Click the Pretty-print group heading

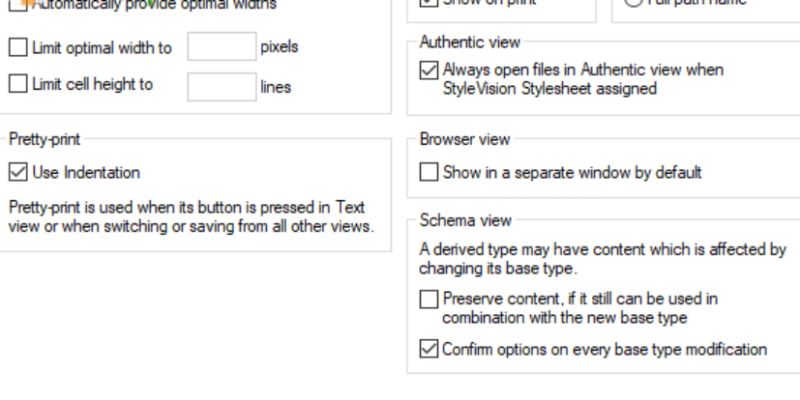(x=44, y=139)
